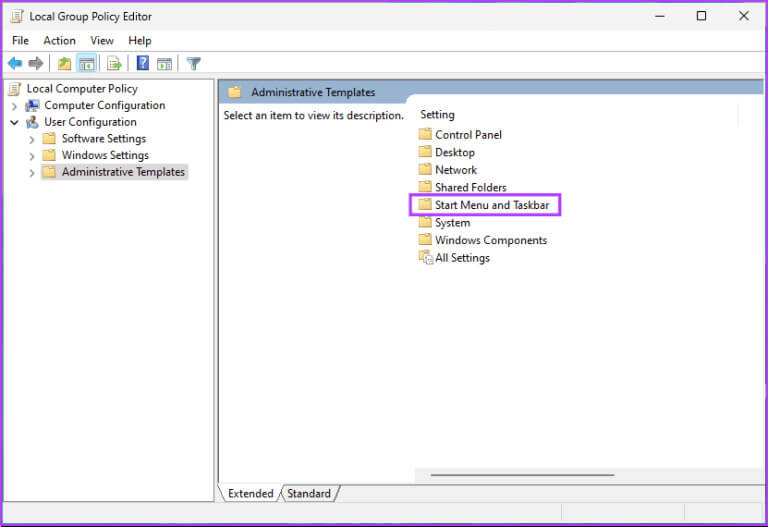Select Shared Folders text in list

pyautogui.click(x=471, y=188)
